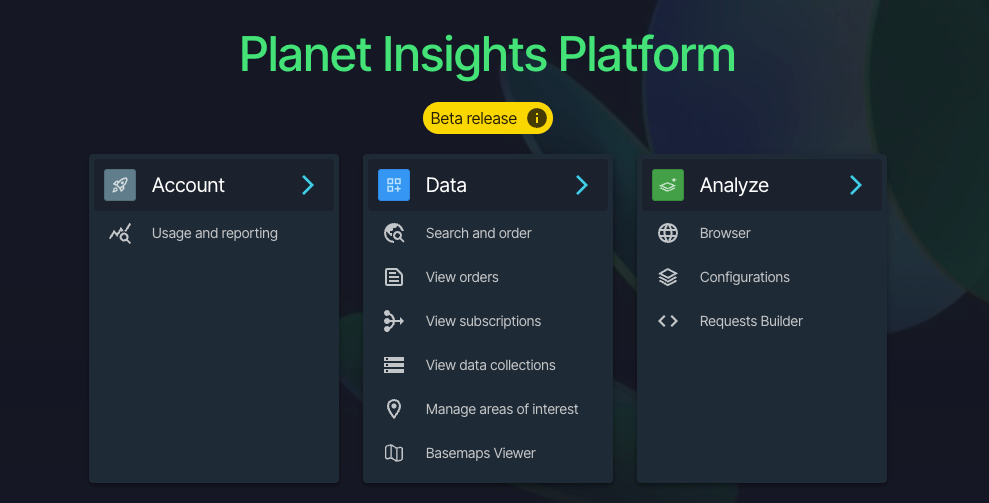Screen dimensions: 989x503
Task: Open the Account section header
Action: pos(214,185)
